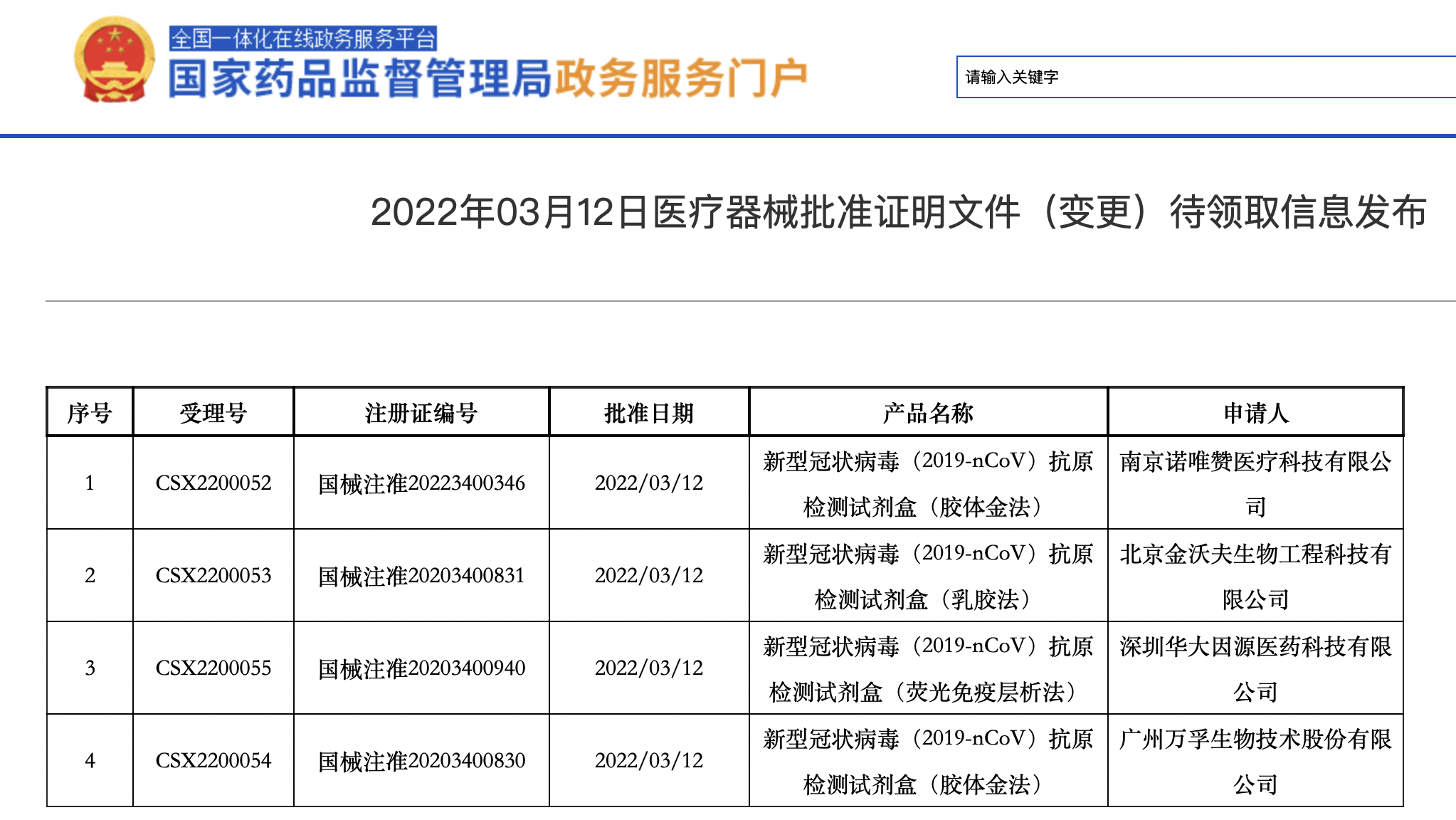This screenshot has height=820, width=1456.
Task: Select acceptance number CSX2200052
Action: click(x=213, y=483)
